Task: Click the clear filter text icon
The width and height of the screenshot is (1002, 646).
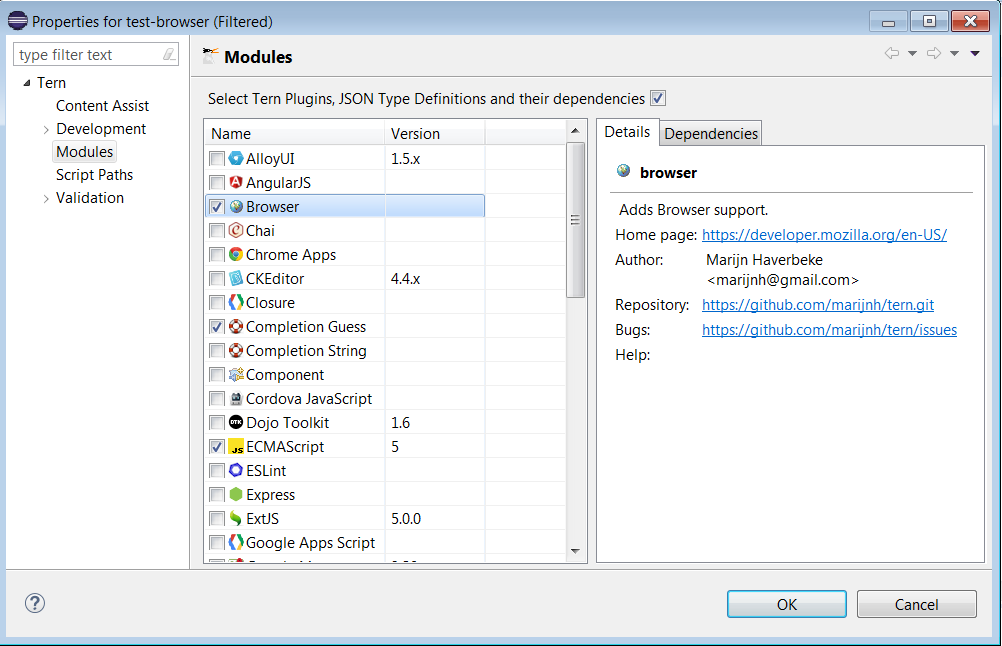Action: (168, 55)
